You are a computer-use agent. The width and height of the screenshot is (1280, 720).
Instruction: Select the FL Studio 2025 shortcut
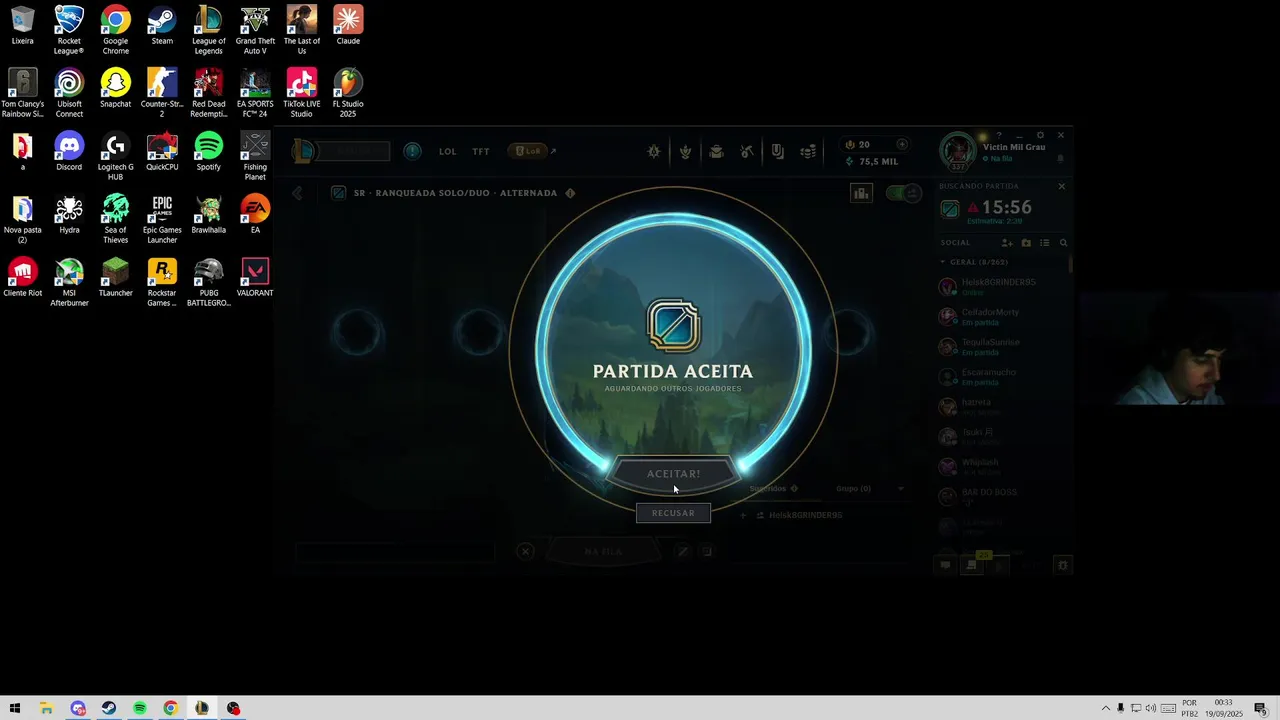point(348,93)
